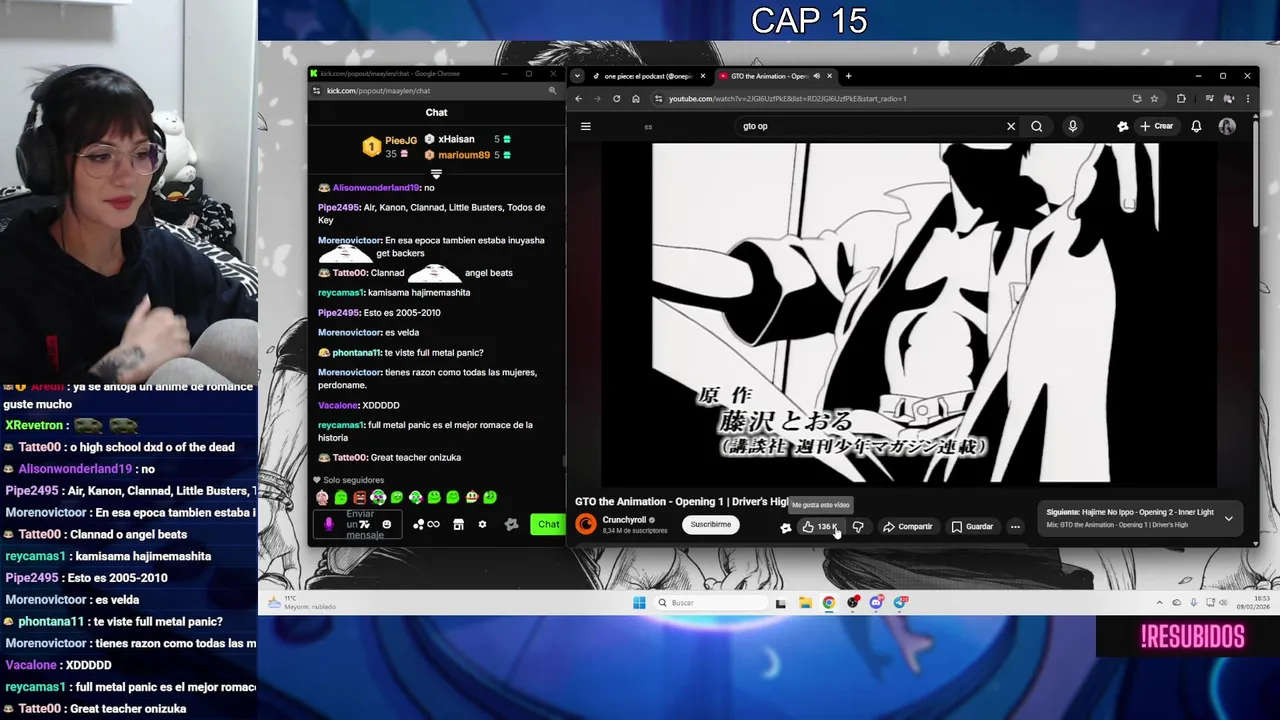This screenshot has width=1280, height=720.
Task: Click the Kick chat window zoom icon
Action: click(x=552, y=91)
